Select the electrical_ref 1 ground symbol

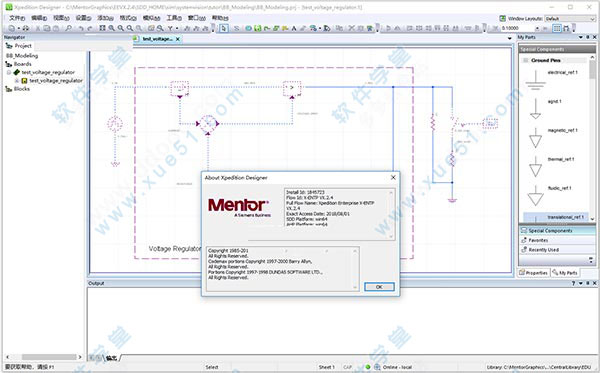coord(535,80)
